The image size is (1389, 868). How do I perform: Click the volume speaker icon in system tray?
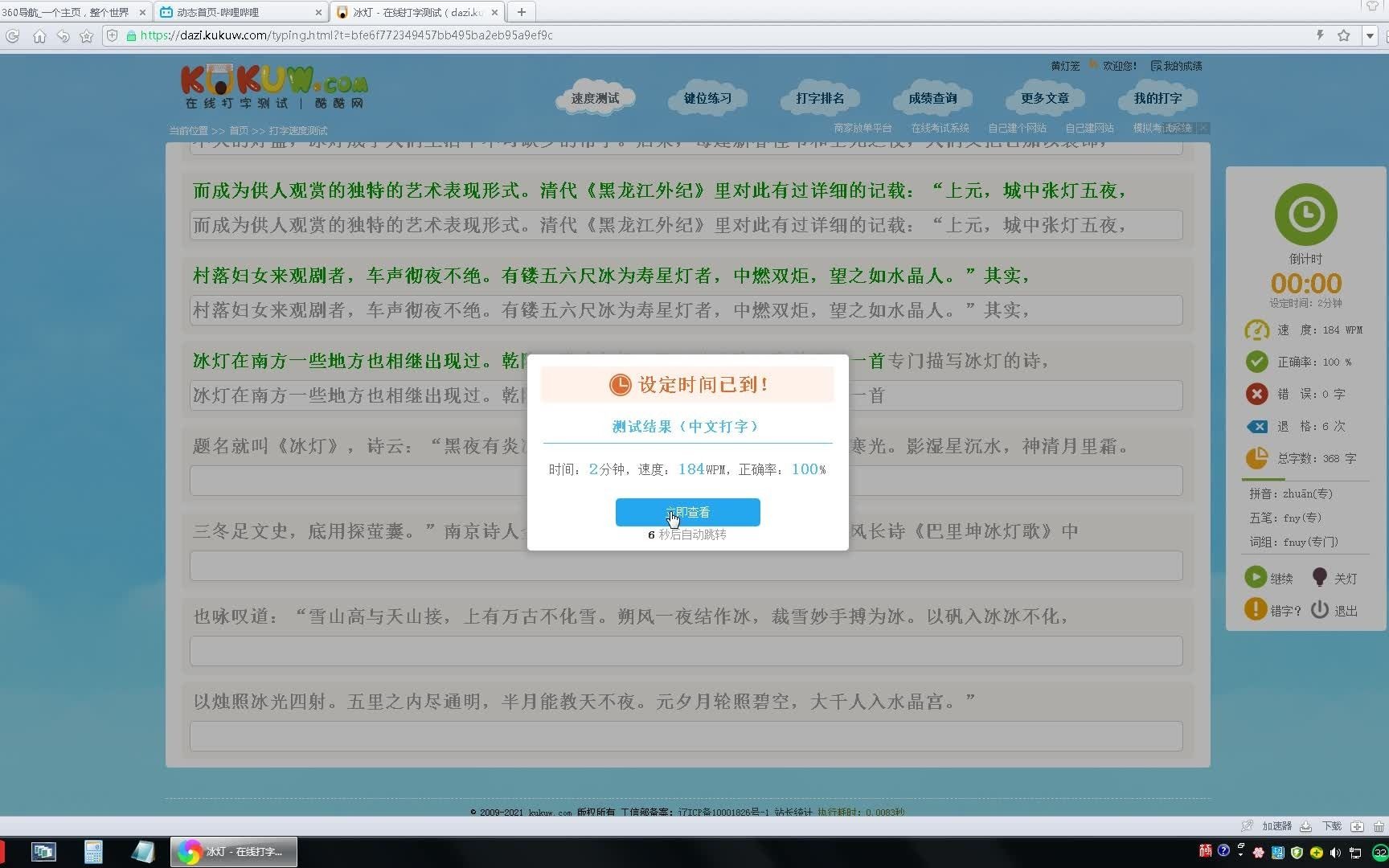click(x=1336, y=853)
